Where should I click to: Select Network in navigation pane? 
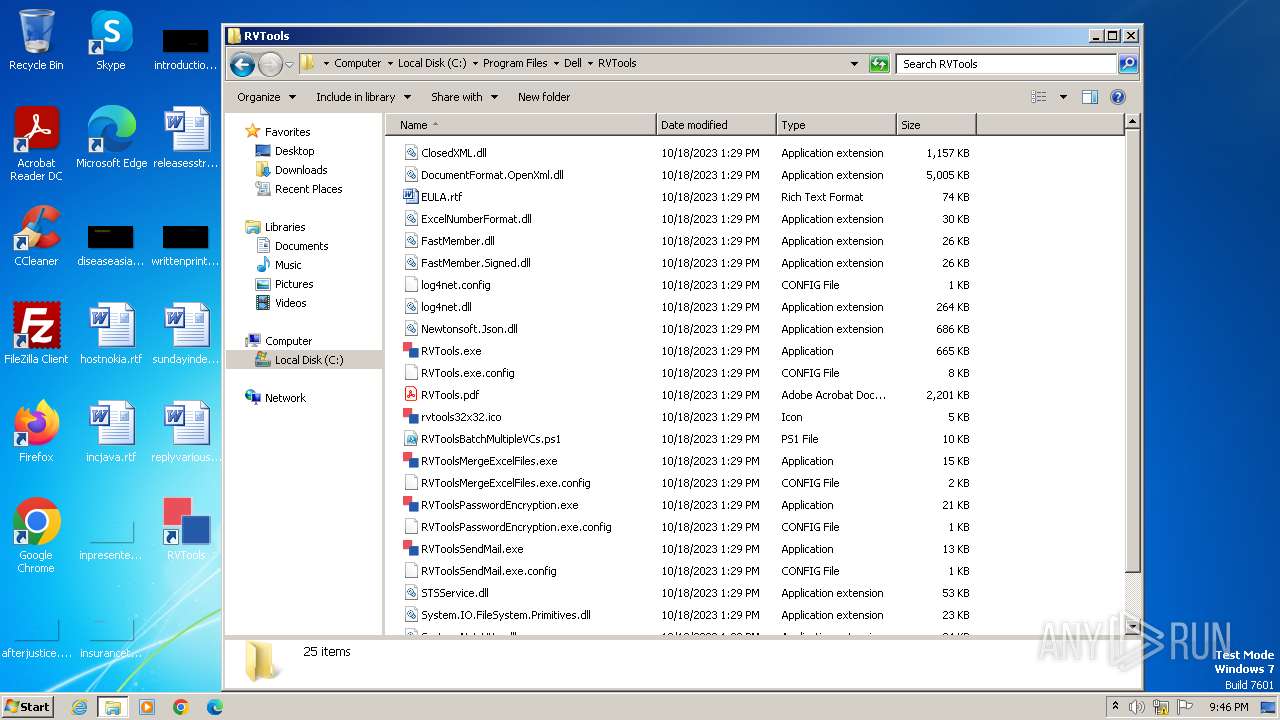click(x=275, y=398)
